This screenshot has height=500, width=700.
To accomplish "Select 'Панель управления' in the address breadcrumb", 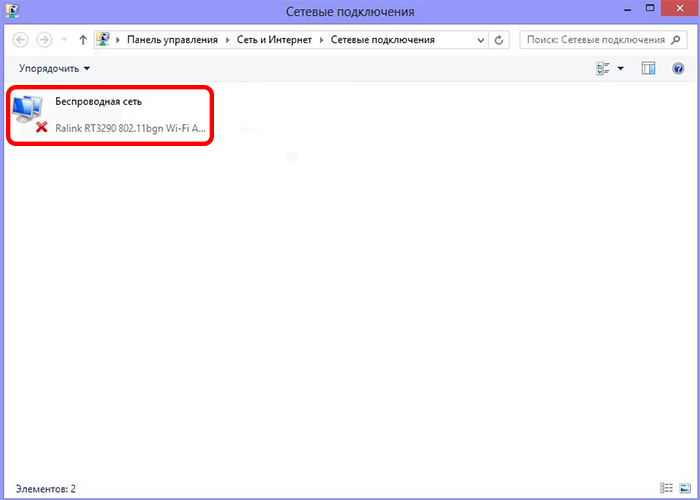I will pyautogui.click(x=172, y=40).
